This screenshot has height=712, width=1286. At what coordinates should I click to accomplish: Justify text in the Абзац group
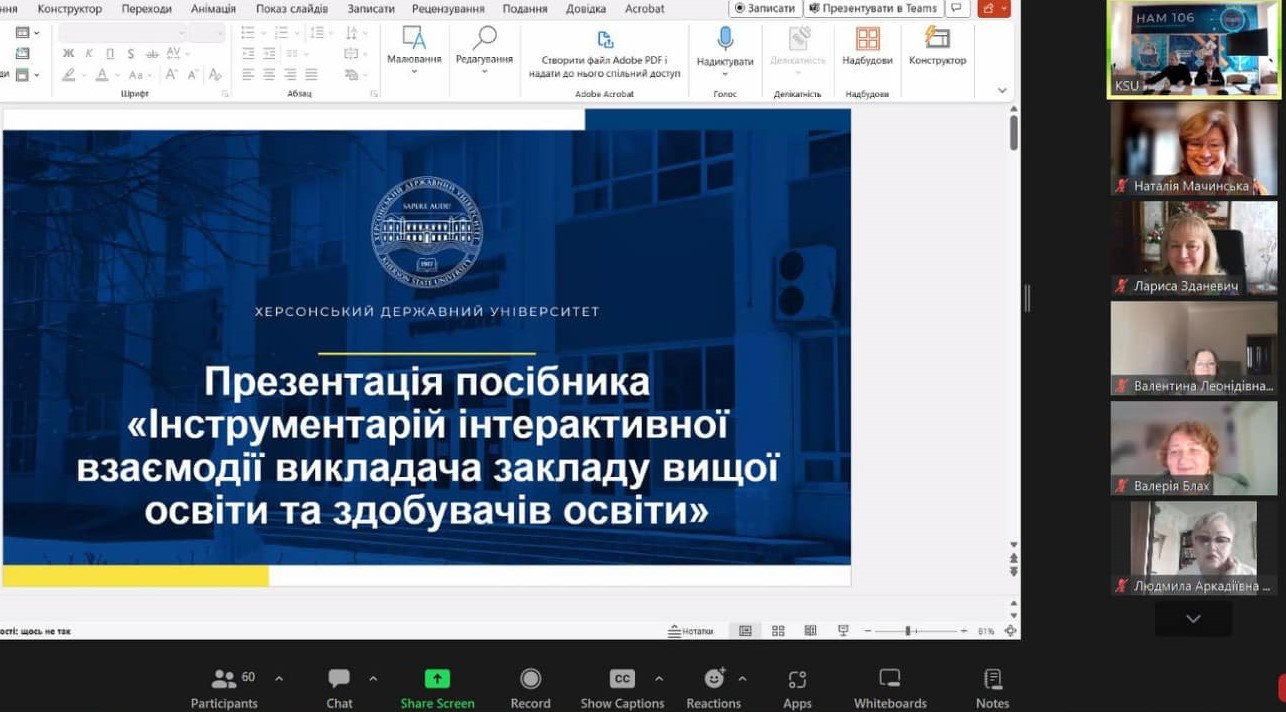(311, 74)
